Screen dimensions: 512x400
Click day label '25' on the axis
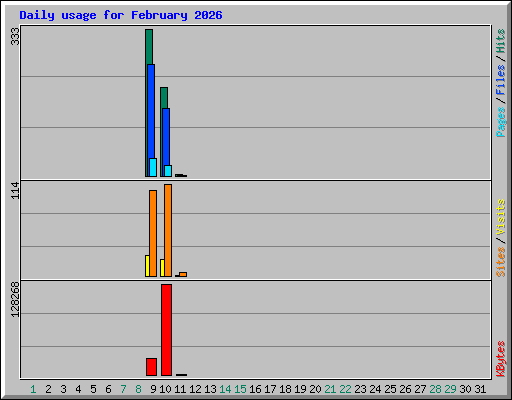point(390,389)
